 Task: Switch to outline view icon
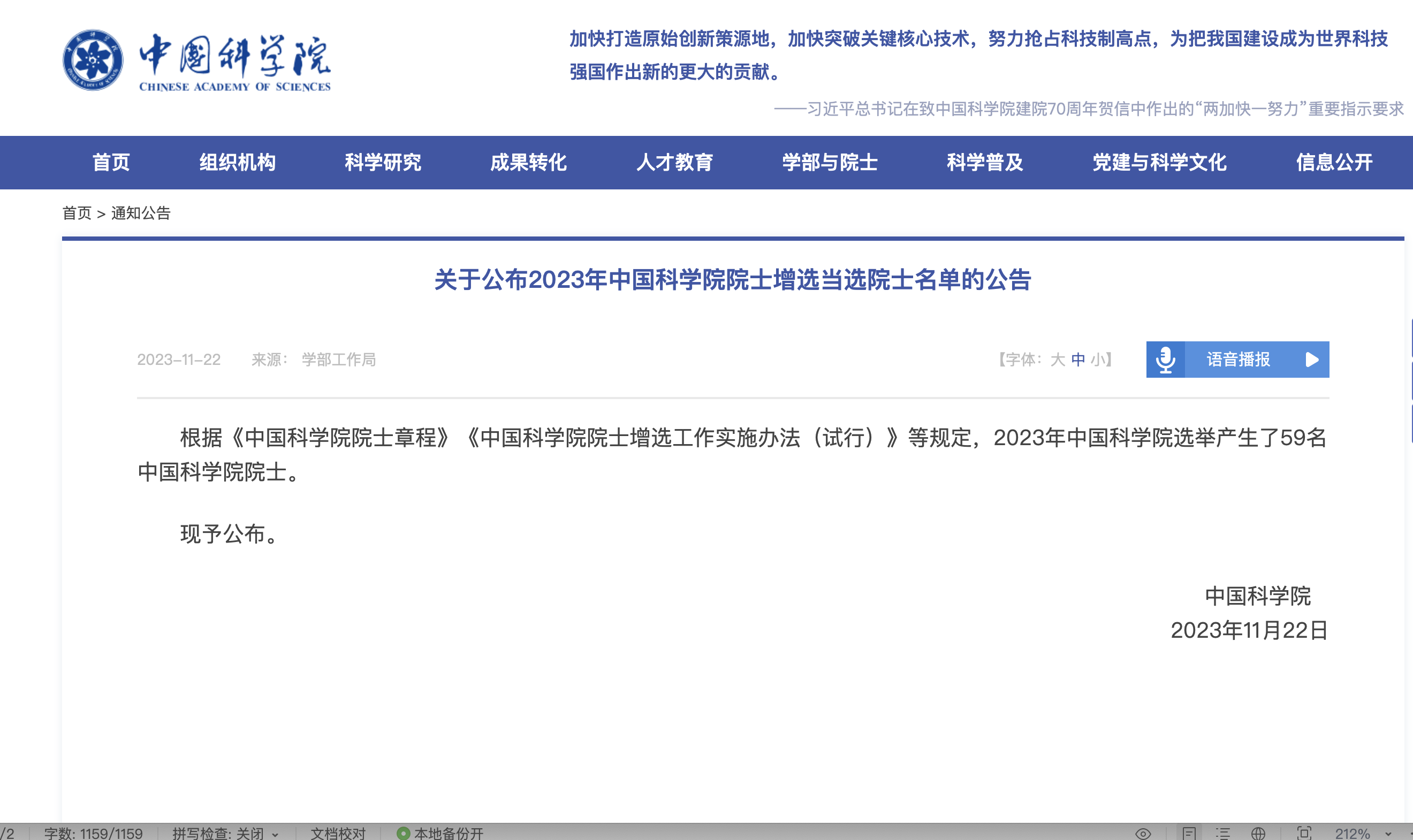click(1223, 833)
